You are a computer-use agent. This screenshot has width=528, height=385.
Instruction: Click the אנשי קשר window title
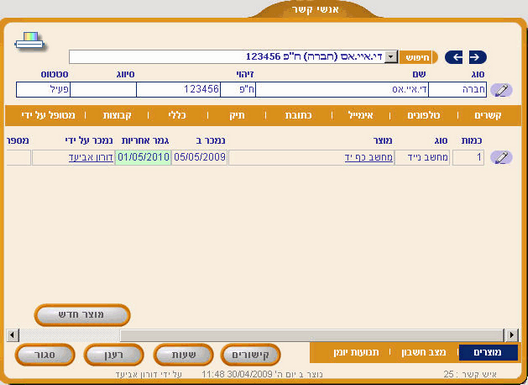coord(315,9)
